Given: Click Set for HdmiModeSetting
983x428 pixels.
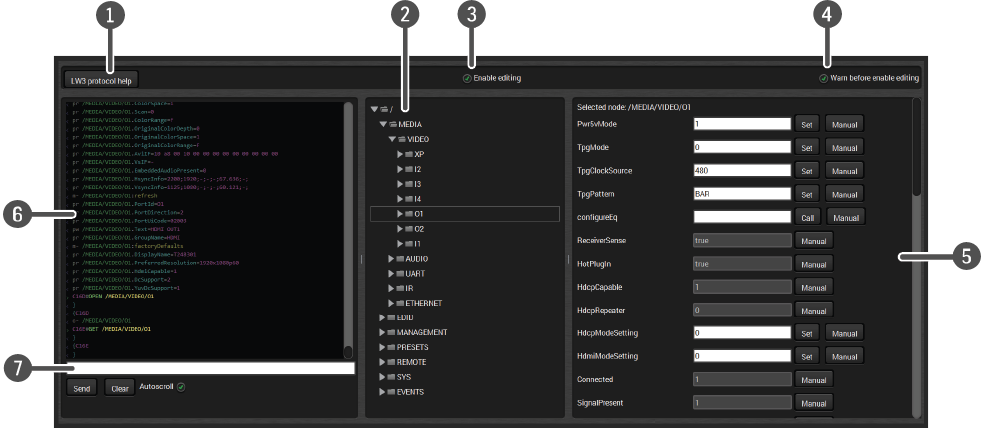Looking at the screenshot, I should coord(807,357).
